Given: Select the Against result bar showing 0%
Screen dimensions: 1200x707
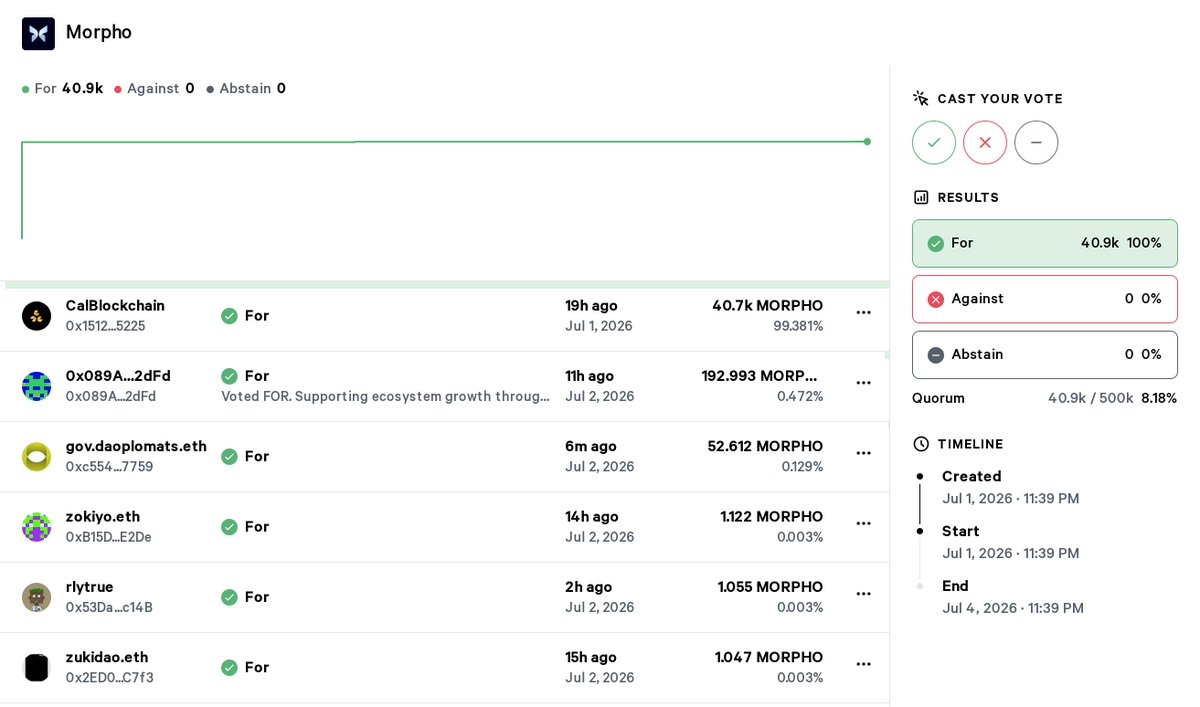Looking at the screenshot, I should coord(1045,299).
